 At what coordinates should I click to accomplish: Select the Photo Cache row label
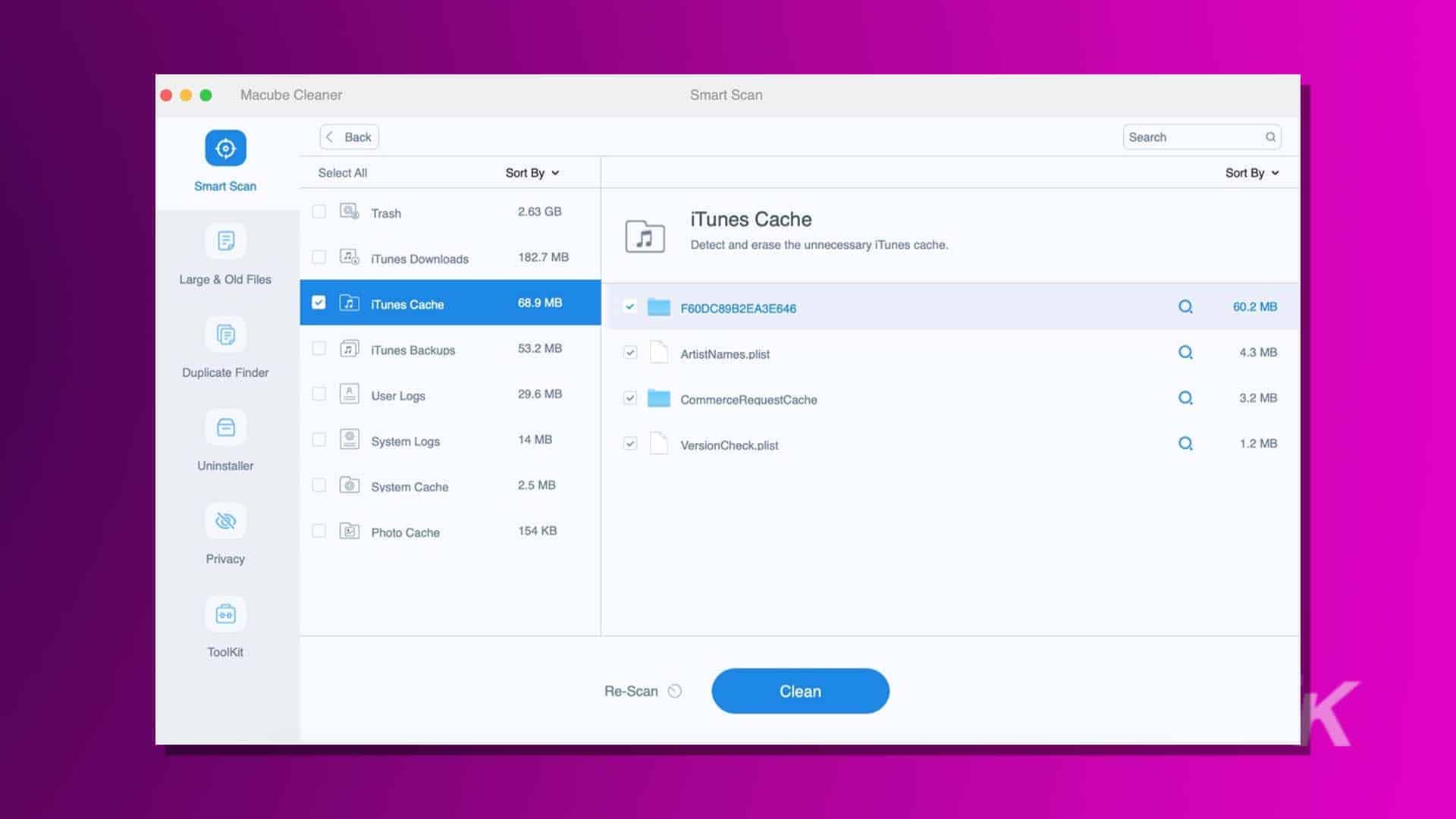click(x=406, y=532)
